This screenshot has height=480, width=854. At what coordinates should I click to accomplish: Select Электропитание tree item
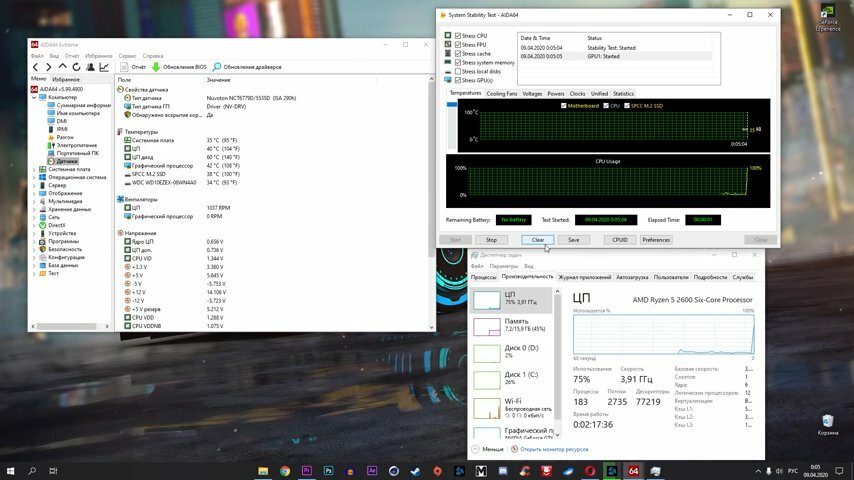pos(72,145)
